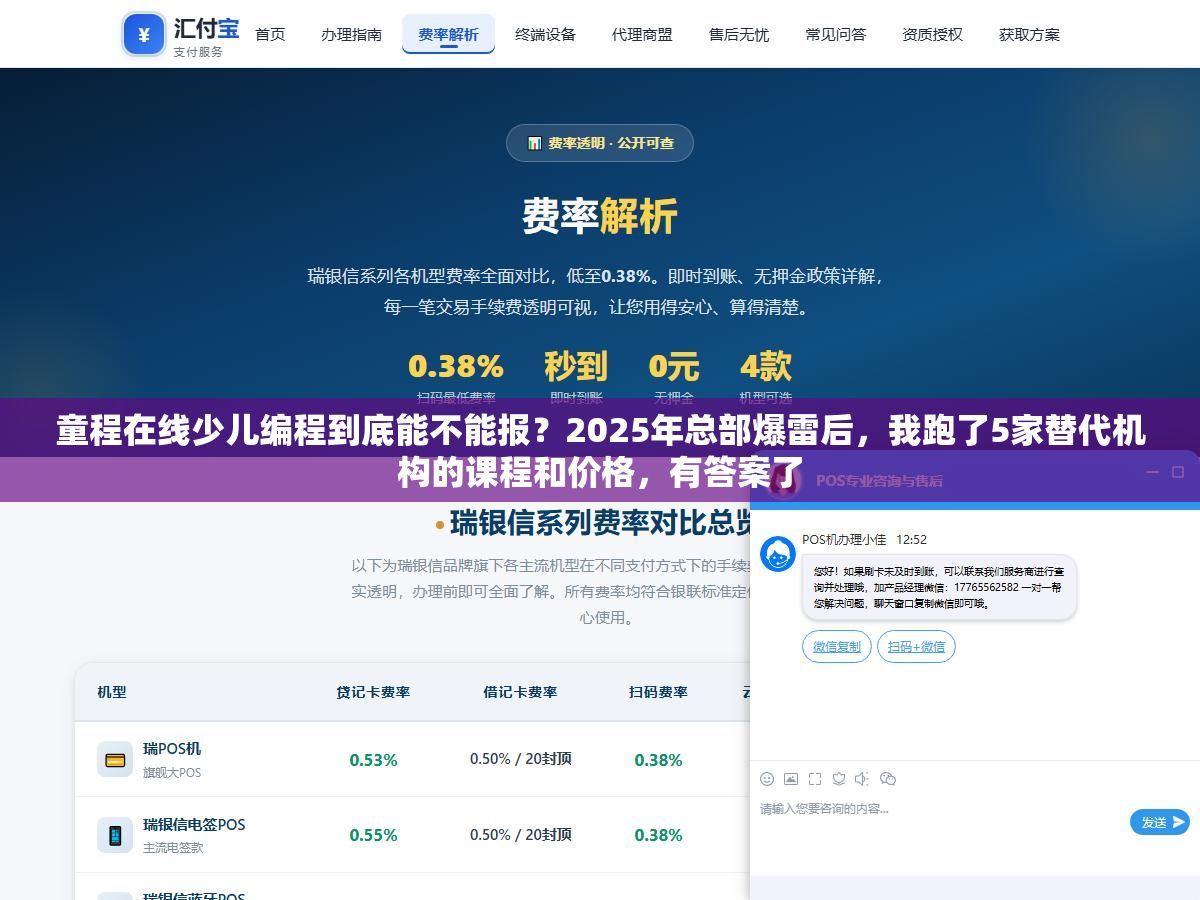This screenshot has width=1200, height=900.
Task: Click the 费率解析 hero heading
Action: click(600, 216)
